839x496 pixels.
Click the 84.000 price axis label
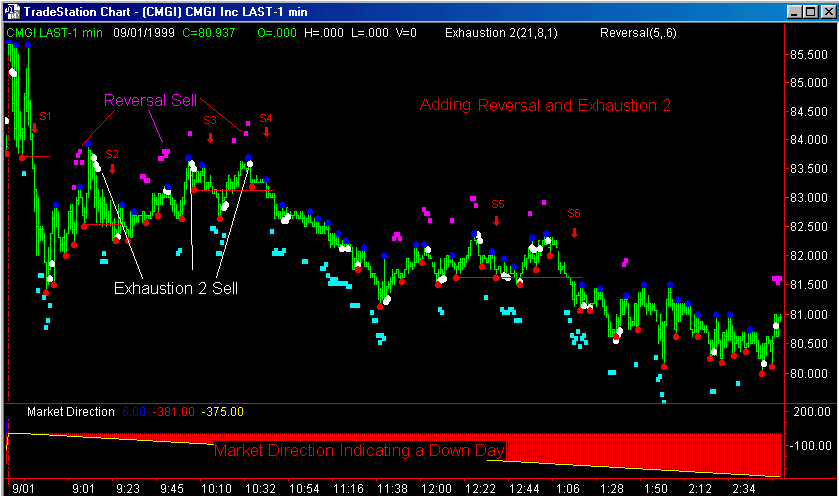pyautogui.click(x=809, y=140)
